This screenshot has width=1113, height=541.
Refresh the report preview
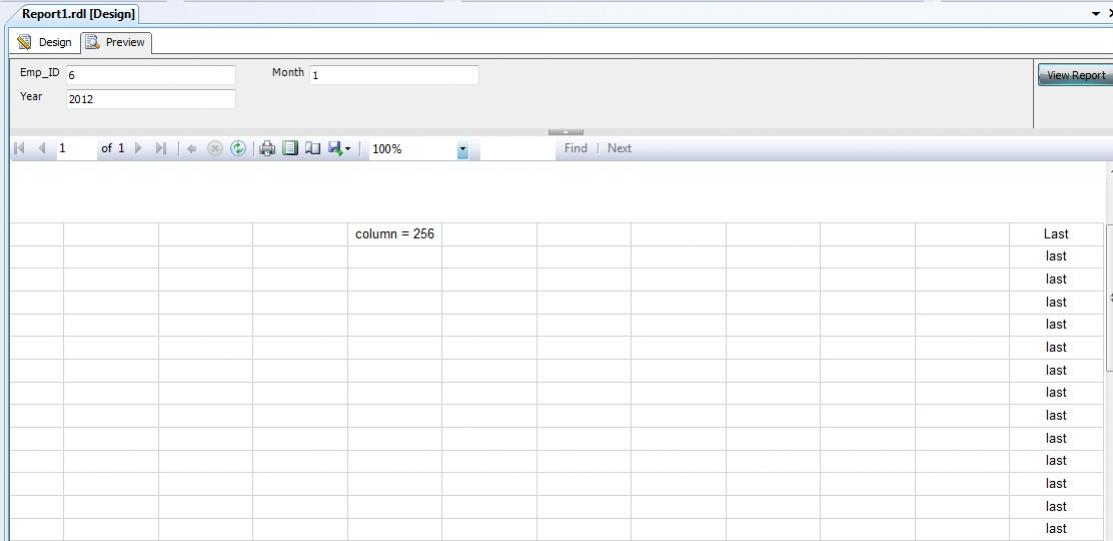coord(238,148)
